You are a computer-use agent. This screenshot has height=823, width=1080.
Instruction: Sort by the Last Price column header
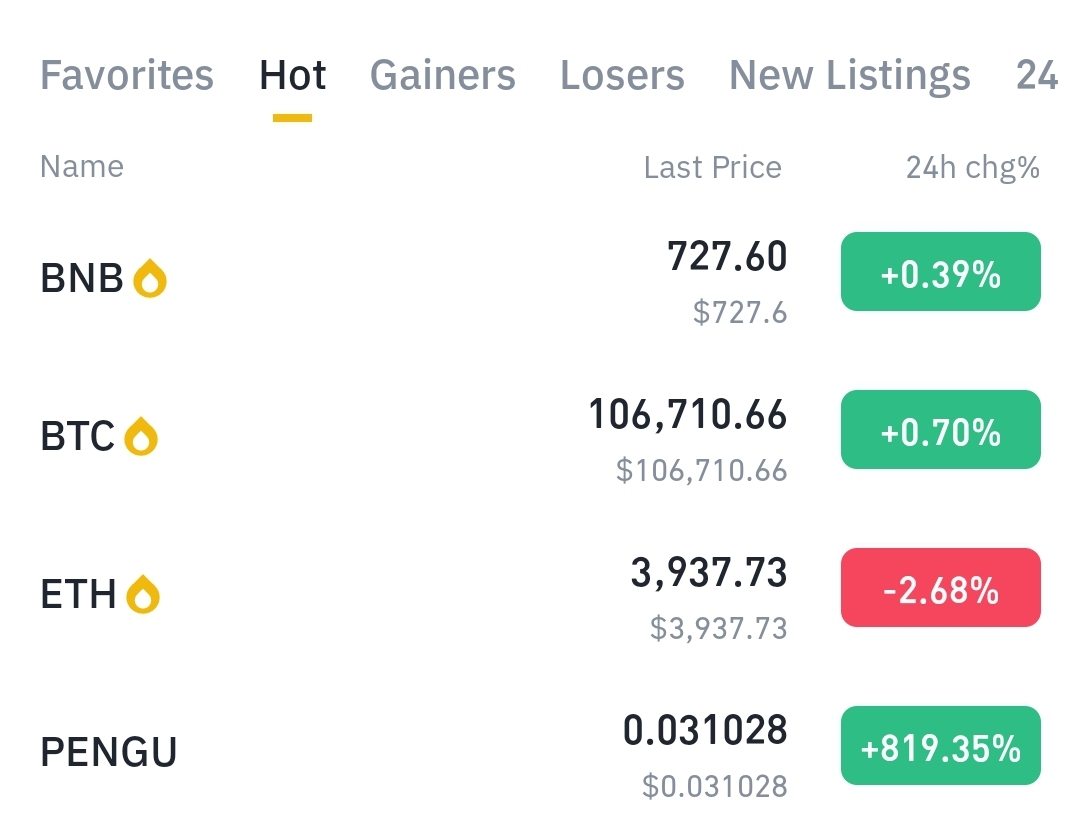tap(713, 167)
